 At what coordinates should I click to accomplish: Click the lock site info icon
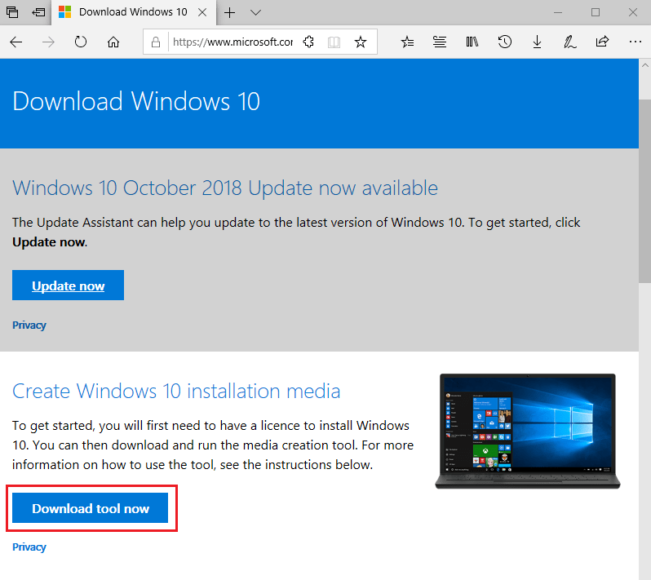(156, 42)
